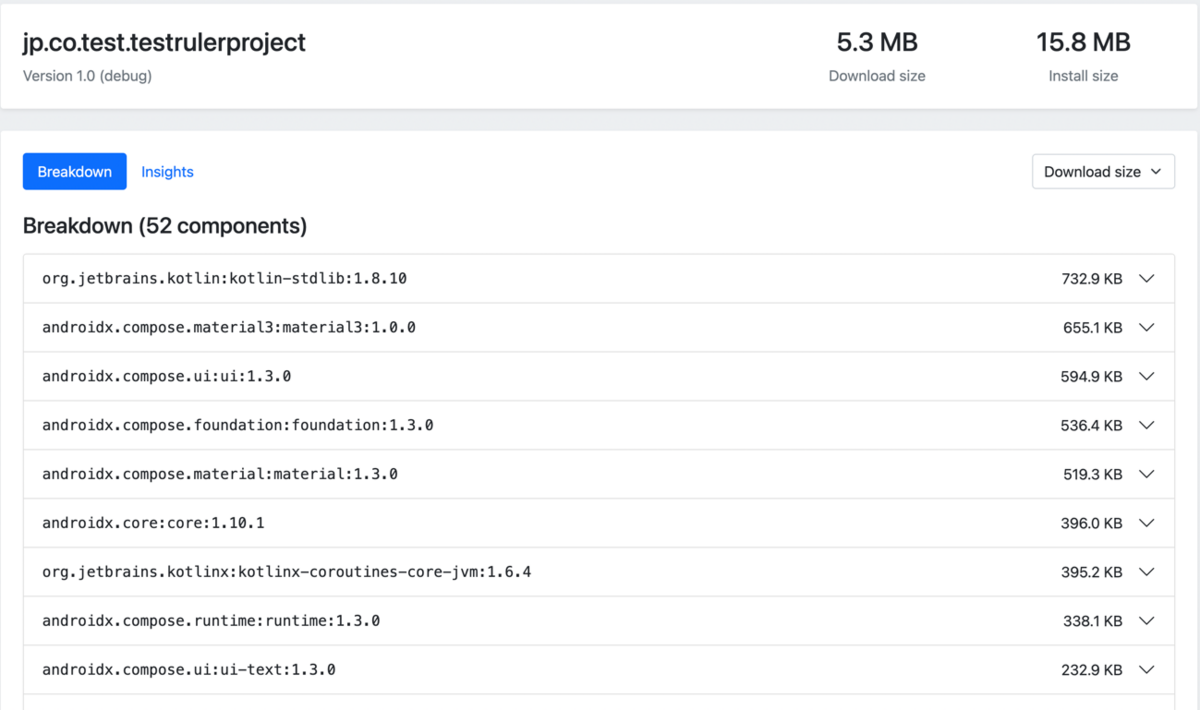The width and height of the screenshot is (1200, 710).
Task: Switch to the Insights tab
Action: [x=167, y=172]
